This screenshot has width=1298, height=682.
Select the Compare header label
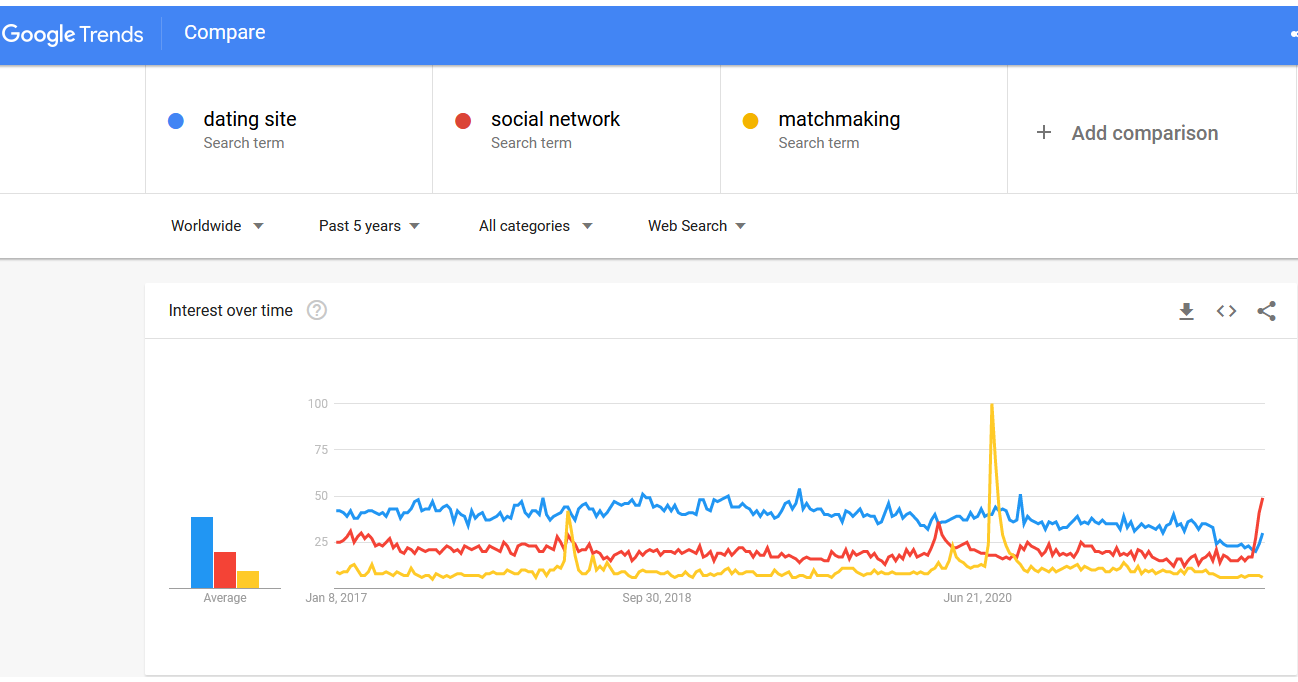[225, 33]
